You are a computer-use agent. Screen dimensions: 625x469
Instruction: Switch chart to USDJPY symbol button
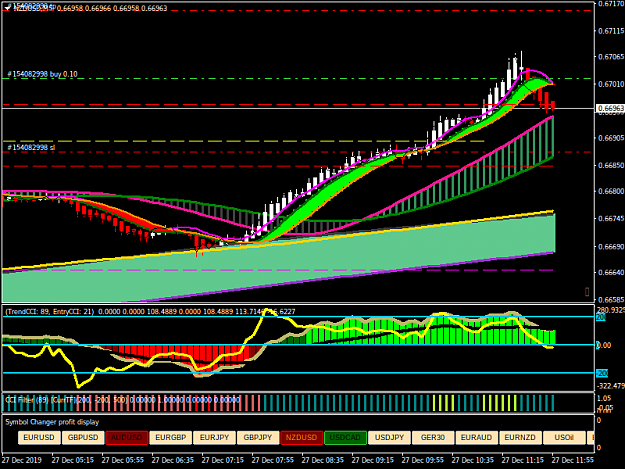389,438
